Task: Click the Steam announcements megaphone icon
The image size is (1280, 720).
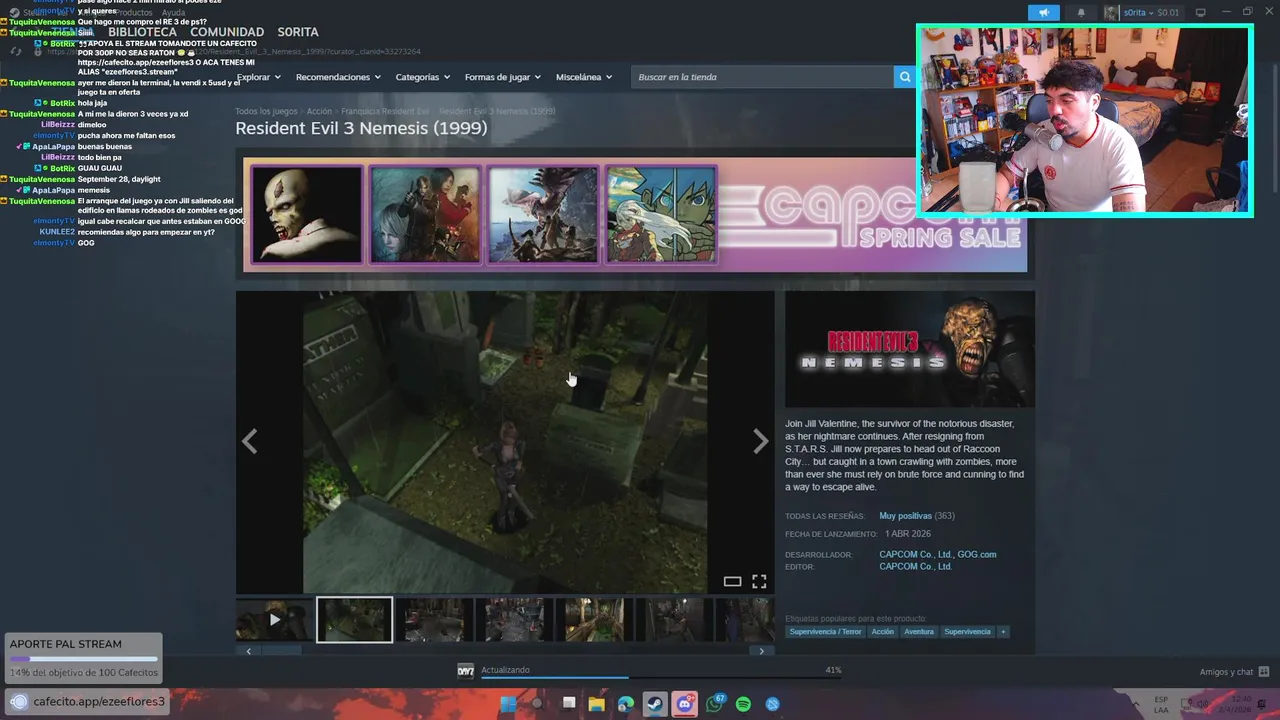Action: point(1043,13)
